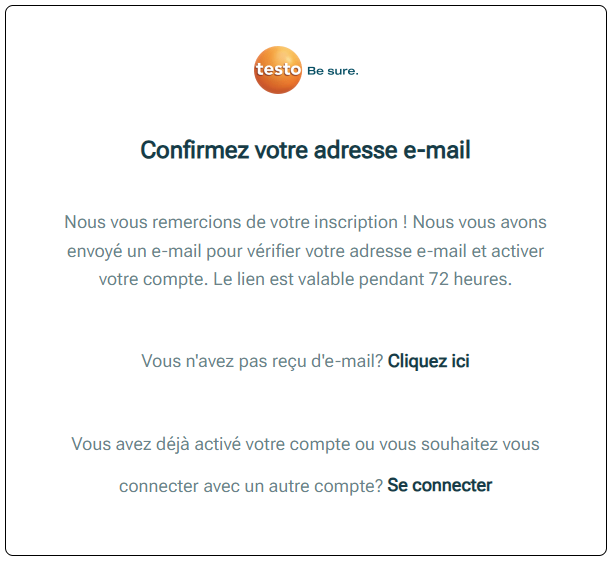This screenshot has width=615, height=563.
Task: Resend verification email via 'Cliquez ici'
Action: pos(429,361)
